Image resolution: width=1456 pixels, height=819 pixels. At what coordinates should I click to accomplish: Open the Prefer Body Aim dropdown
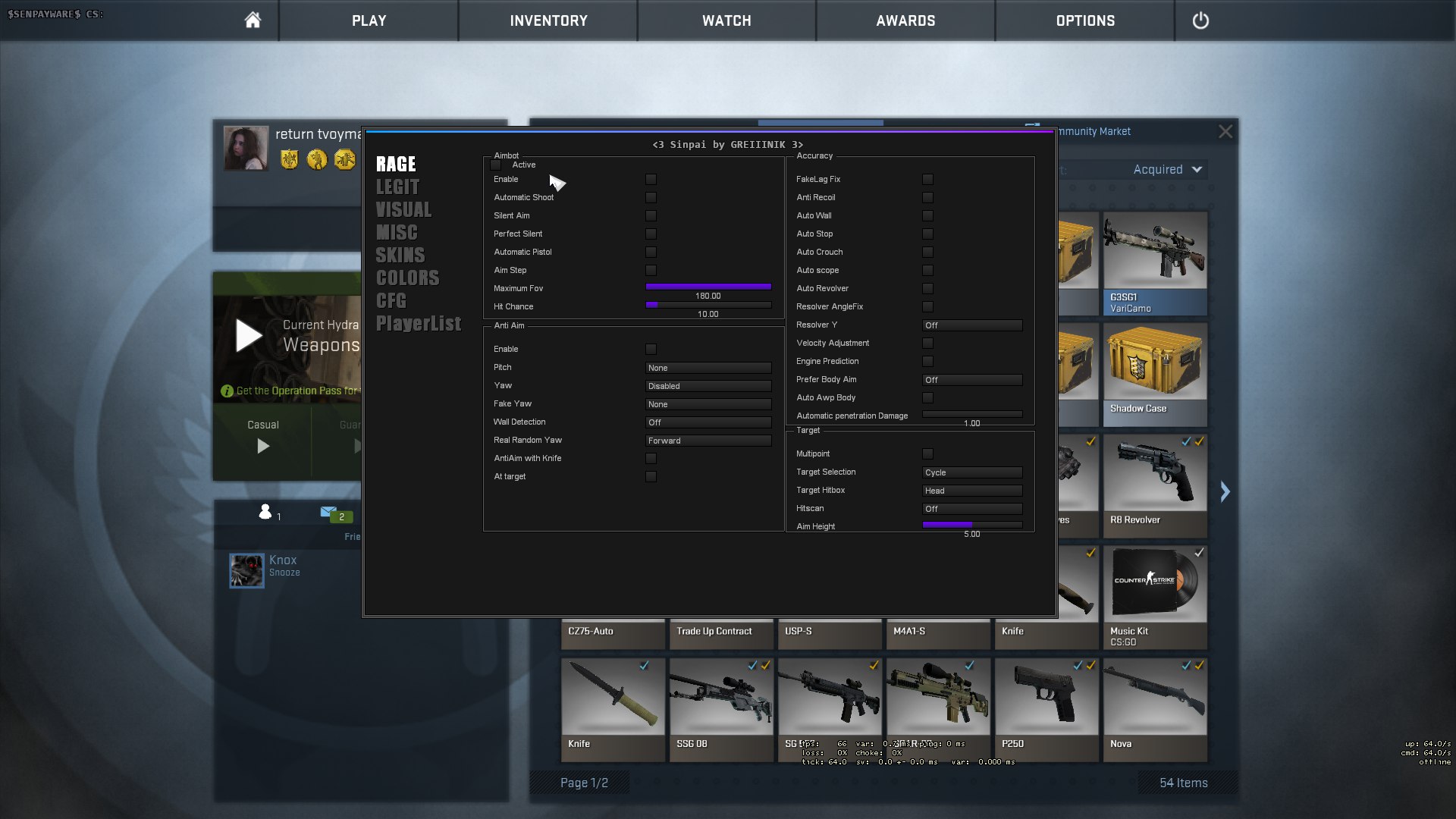click(x=972, y=380)
